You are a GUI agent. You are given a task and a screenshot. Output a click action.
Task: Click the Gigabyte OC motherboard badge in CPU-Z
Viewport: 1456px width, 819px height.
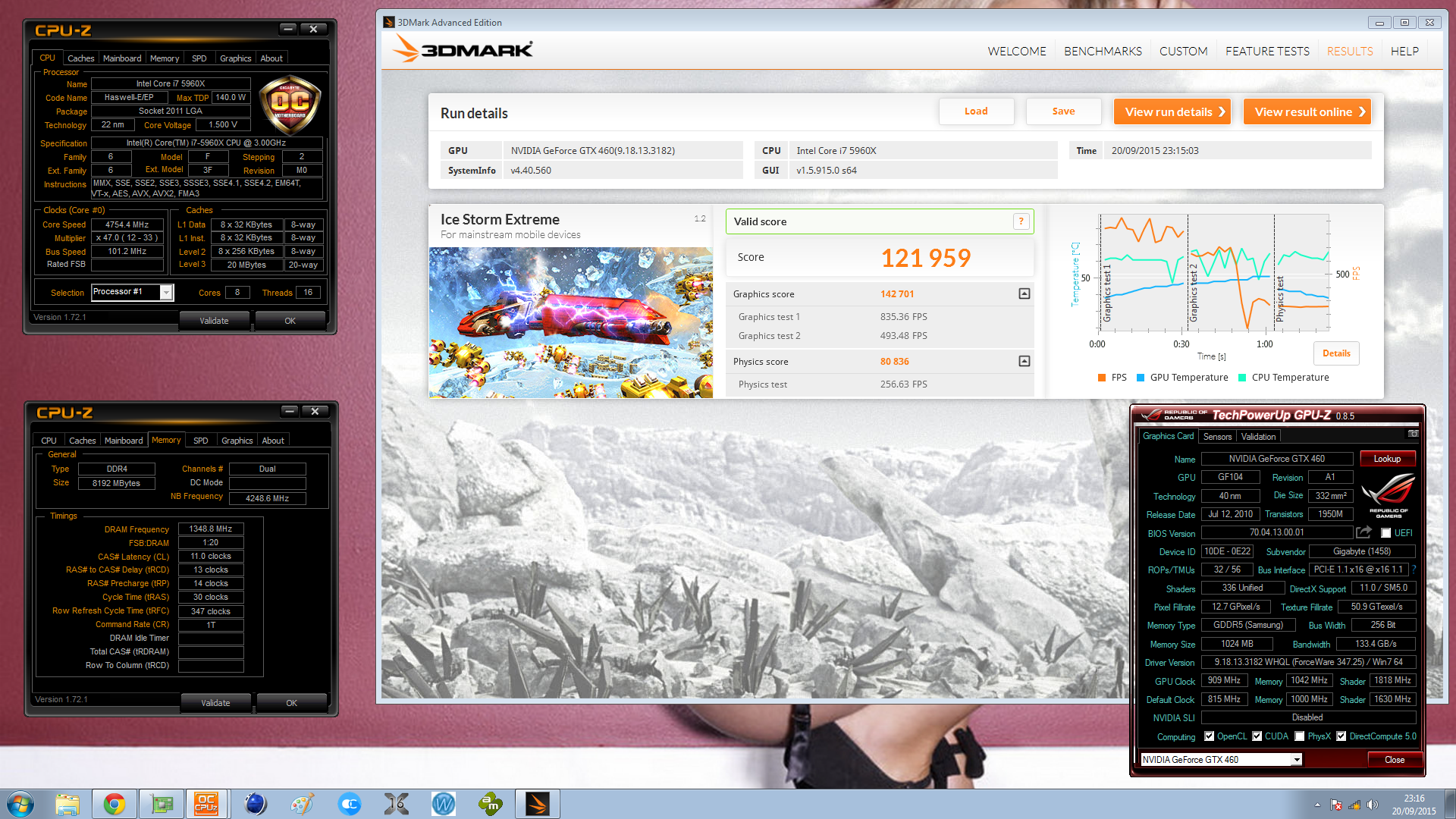[x=290, y=105]
